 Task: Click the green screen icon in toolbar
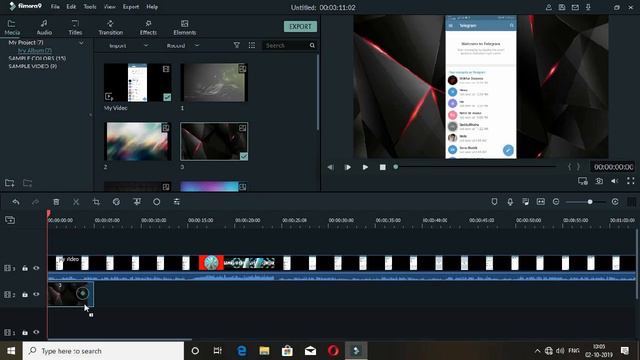click(x=137, y=202)
